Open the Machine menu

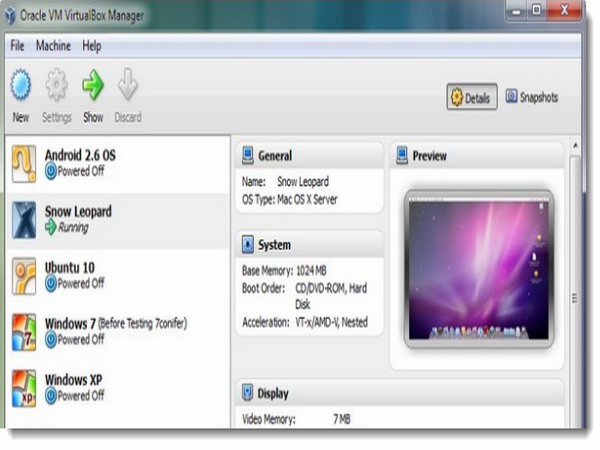point(53,46)
